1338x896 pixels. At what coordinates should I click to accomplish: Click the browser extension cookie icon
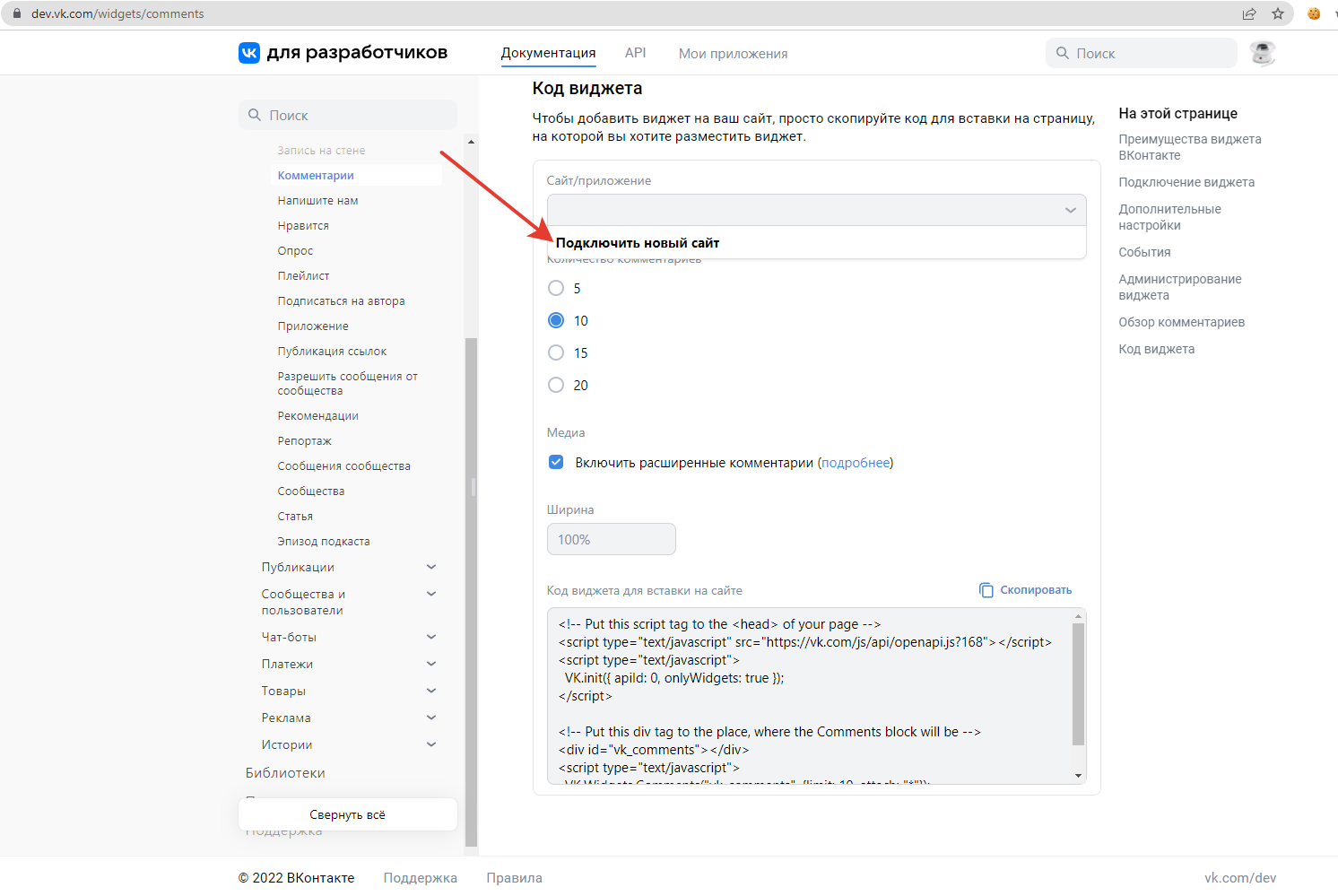1314,13
